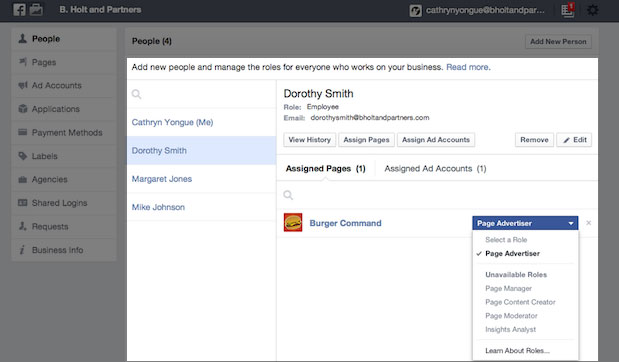Open the Business Manager briefcase icon
The height and width of the screenshot is (362, 619).
click(36, 9)
